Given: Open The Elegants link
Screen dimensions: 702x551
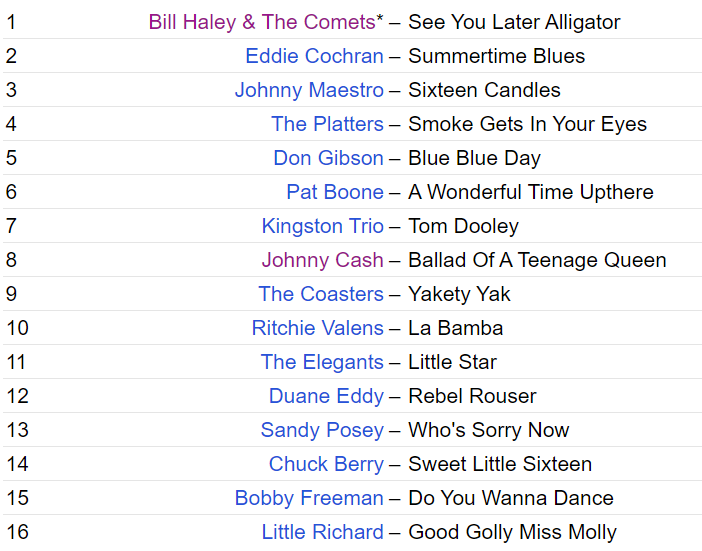Looking at the screenshot, I should [322, 362].
